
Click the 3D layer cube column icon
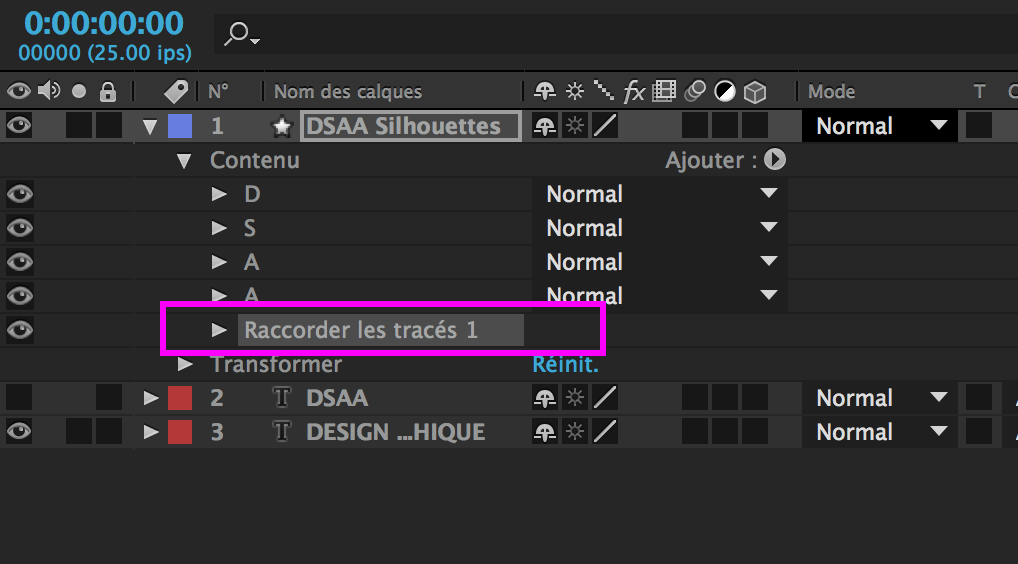click(x=754, y=92)
